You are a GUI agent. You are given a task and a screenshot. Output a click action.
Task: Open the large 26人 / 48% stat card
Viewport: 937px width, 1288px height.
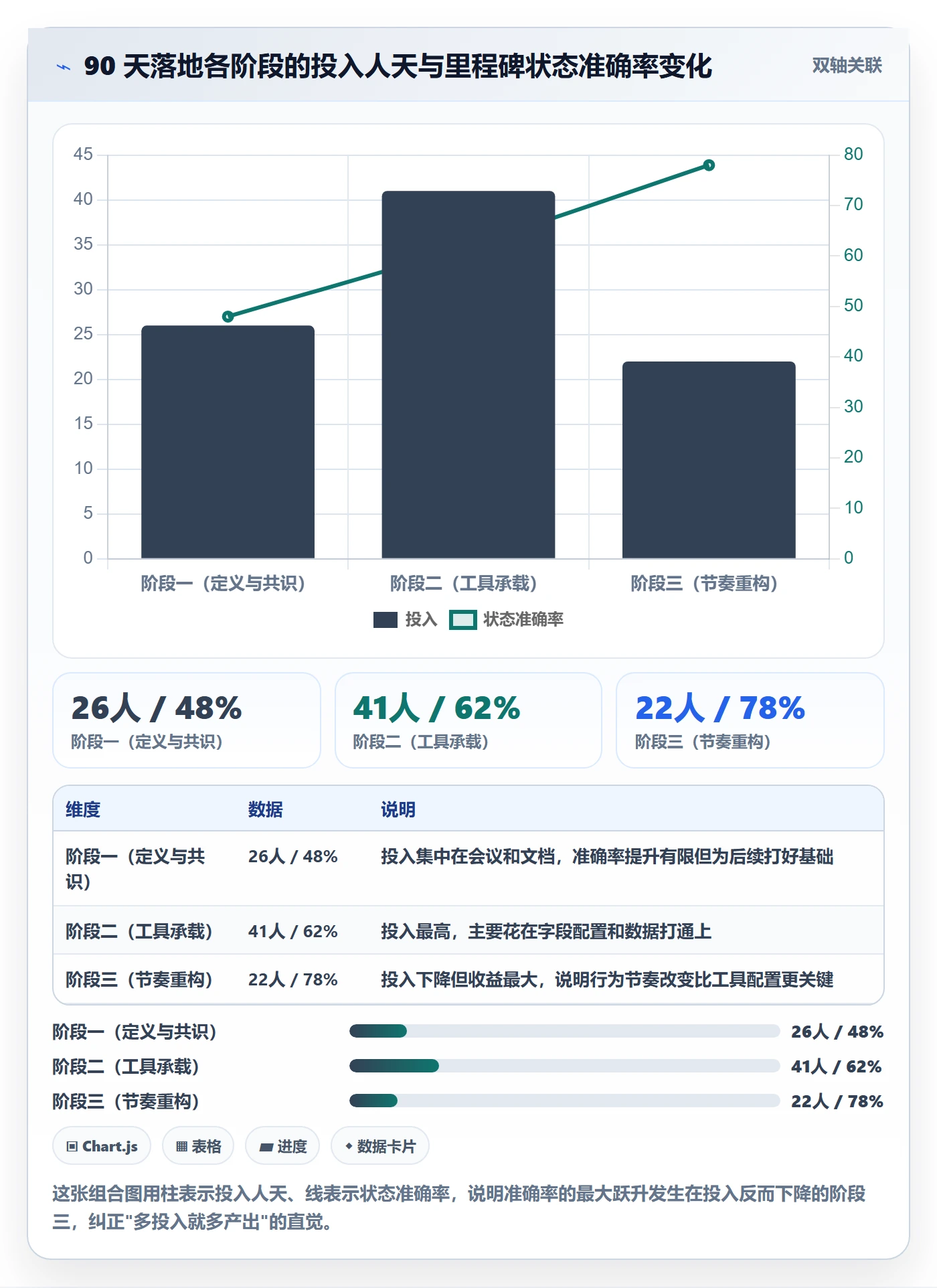187,720
